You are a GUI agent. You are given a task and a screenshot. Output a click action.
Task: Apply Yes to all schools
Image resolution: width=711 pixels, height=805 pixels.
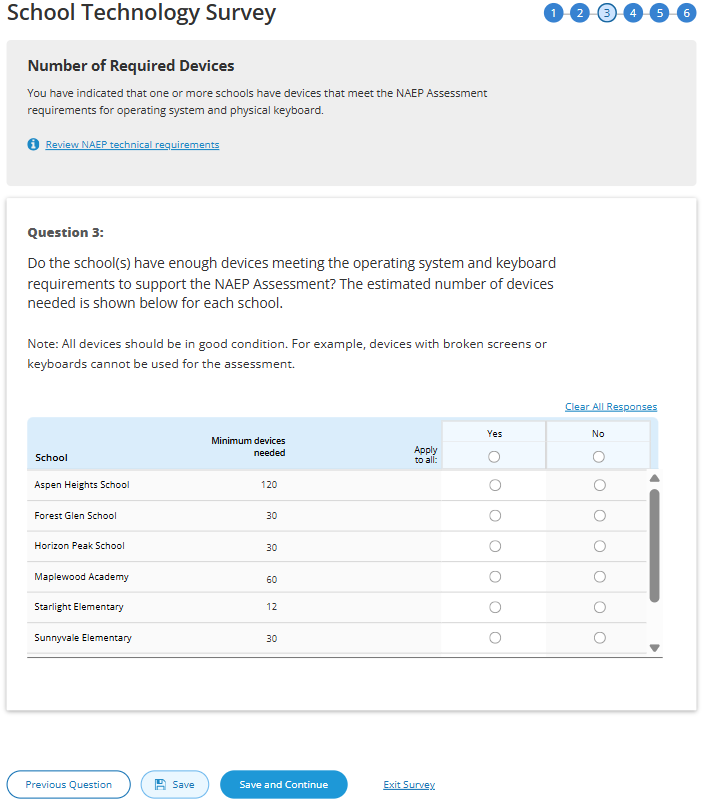495,457
